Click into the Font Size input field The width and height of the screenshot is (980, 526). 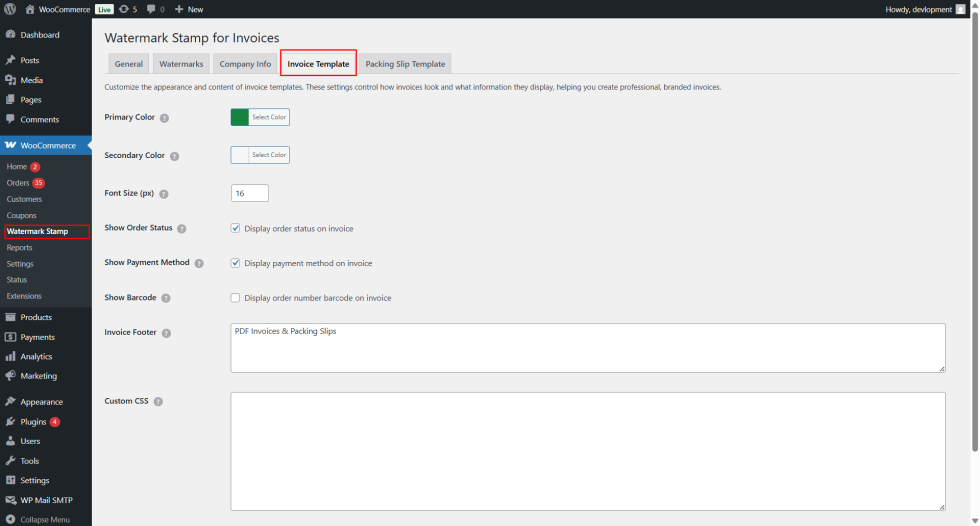249,193
